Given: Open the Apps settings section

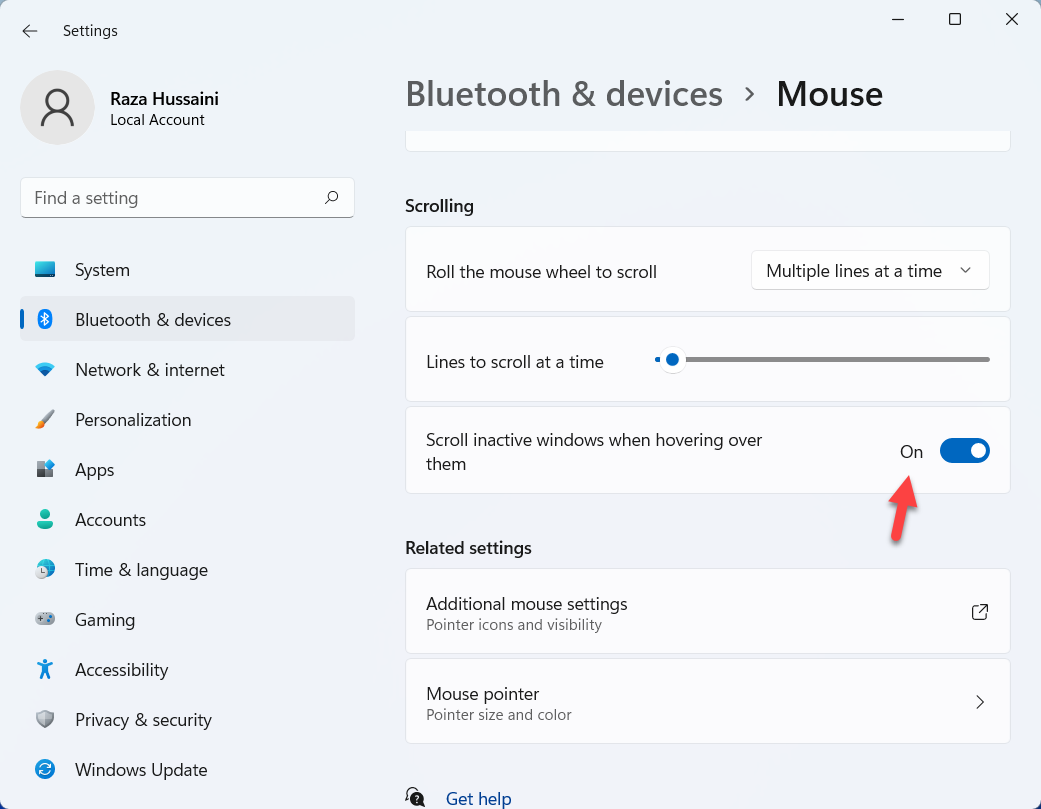Looking at the screenshot, I should click(x=95, y=470).
